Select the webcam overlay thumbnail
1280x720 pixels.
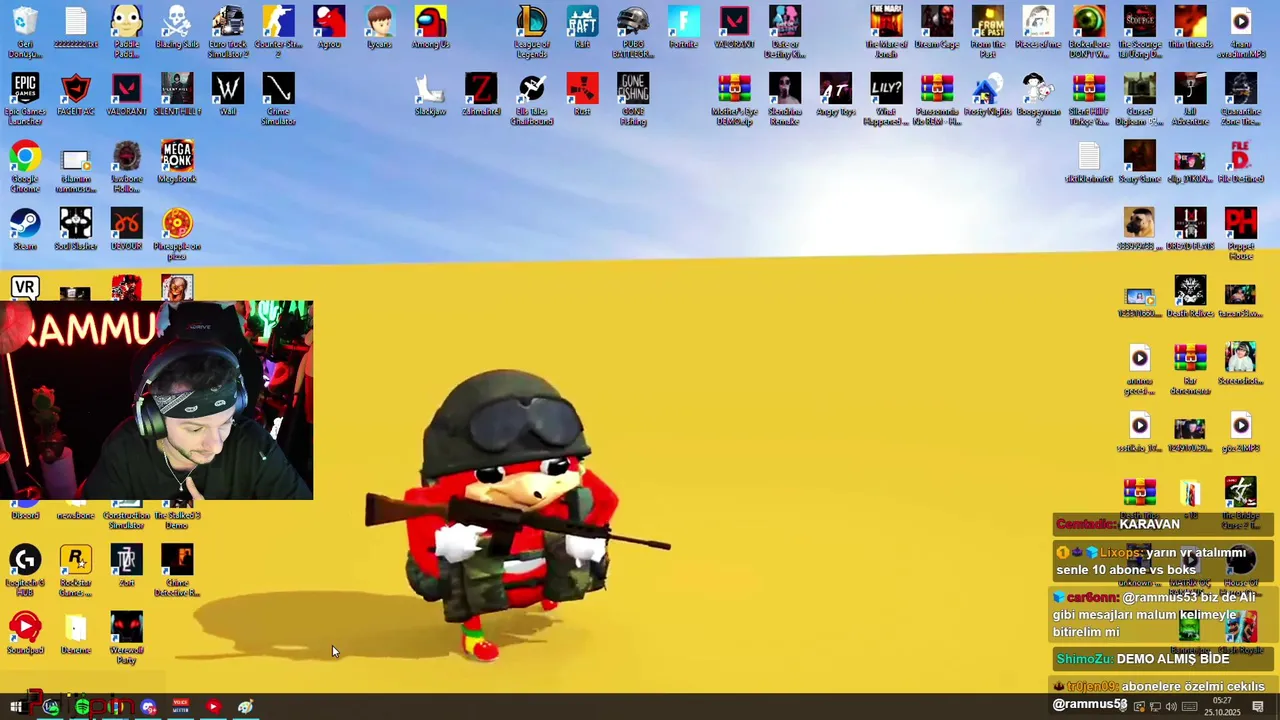click(x=156, y=400)
